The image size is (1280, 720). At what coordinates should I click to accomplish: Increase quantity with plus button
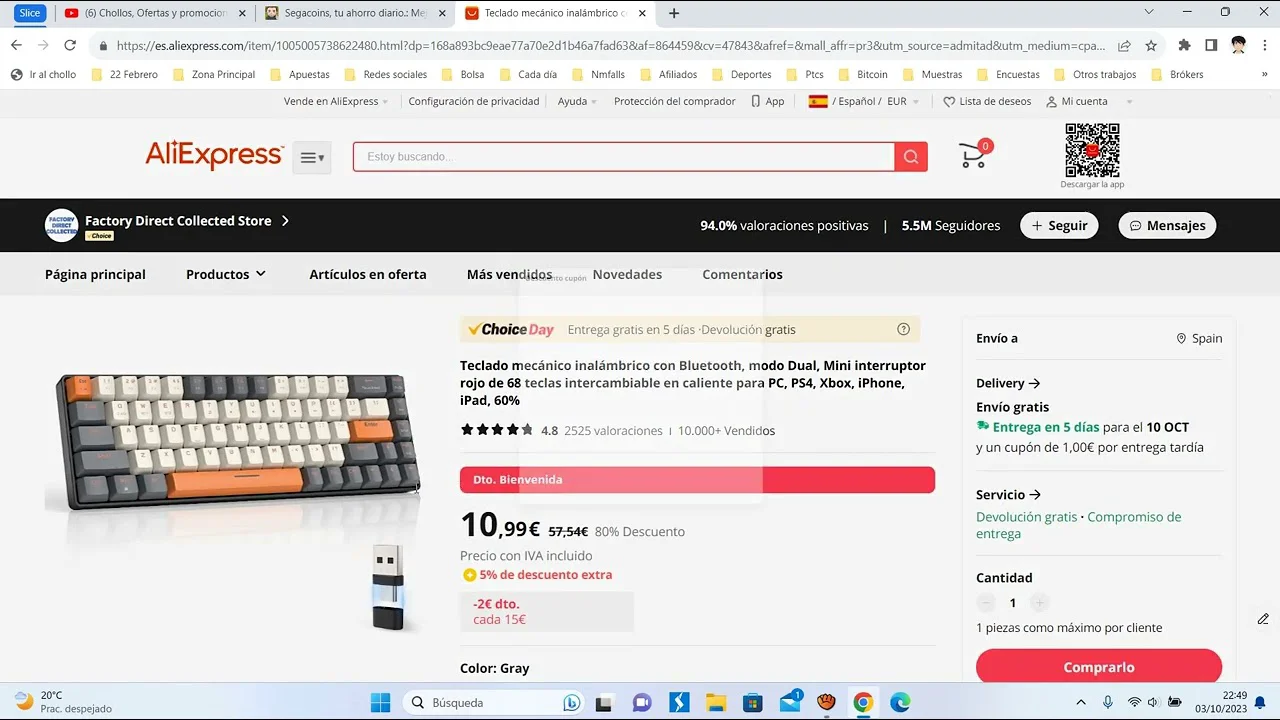(x=1039, y=603)
